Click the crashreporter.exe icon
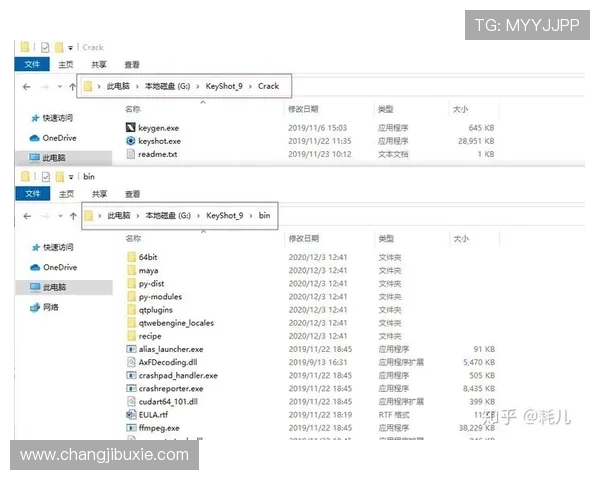 tap(131, 389)
